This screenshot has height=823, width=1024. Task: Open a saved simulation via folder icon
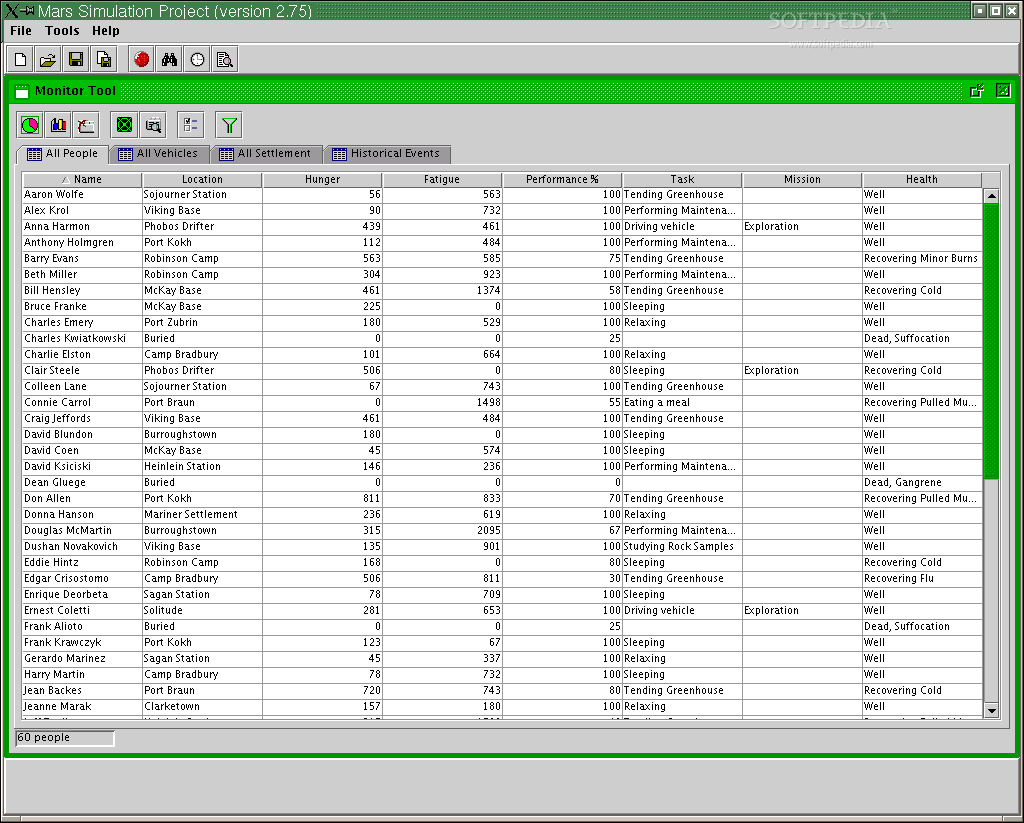(x=48, y=59)
